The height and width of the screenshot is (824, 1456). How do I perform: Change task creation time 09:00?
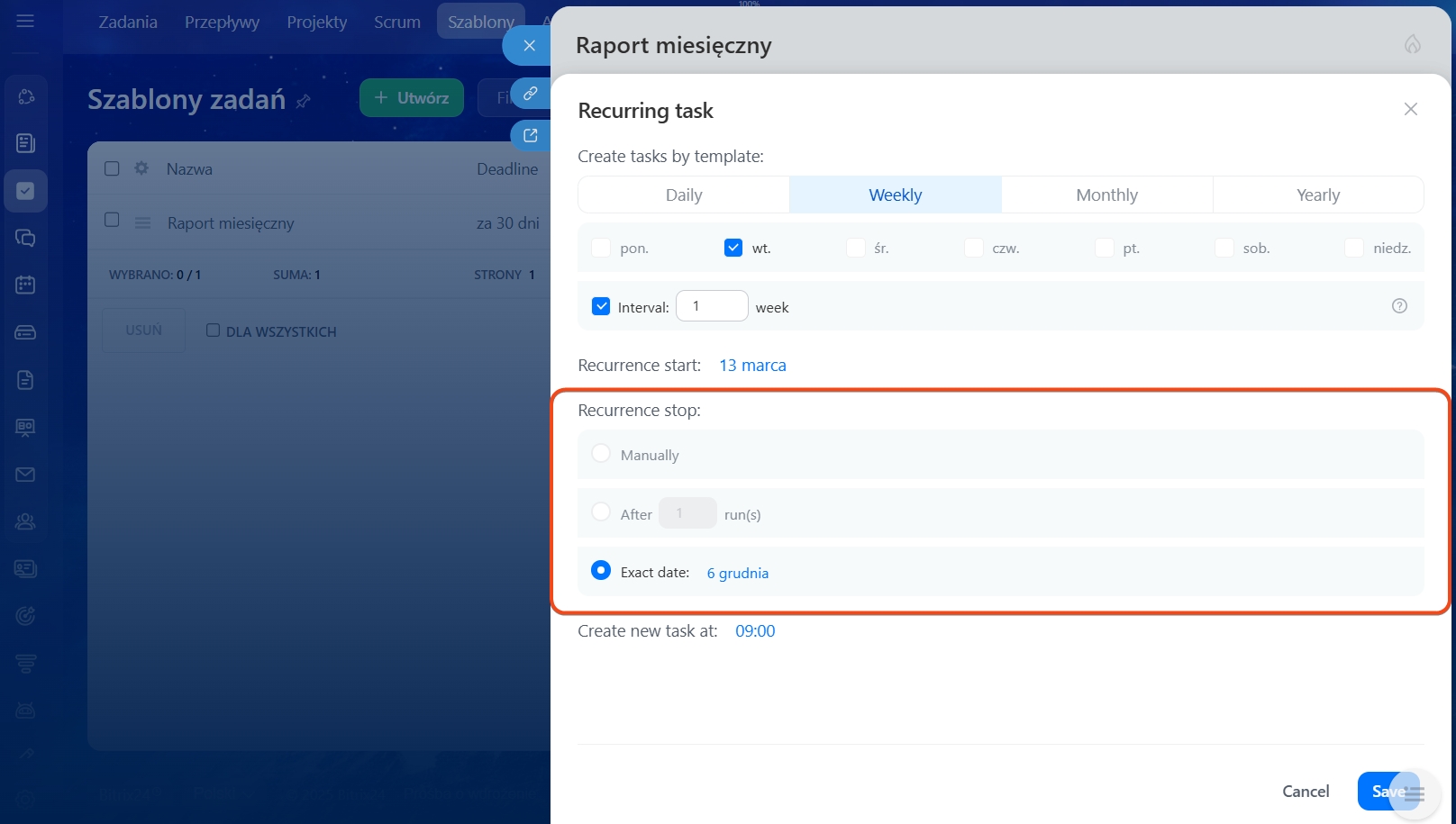pyautogui.click(x=754, y=631)
